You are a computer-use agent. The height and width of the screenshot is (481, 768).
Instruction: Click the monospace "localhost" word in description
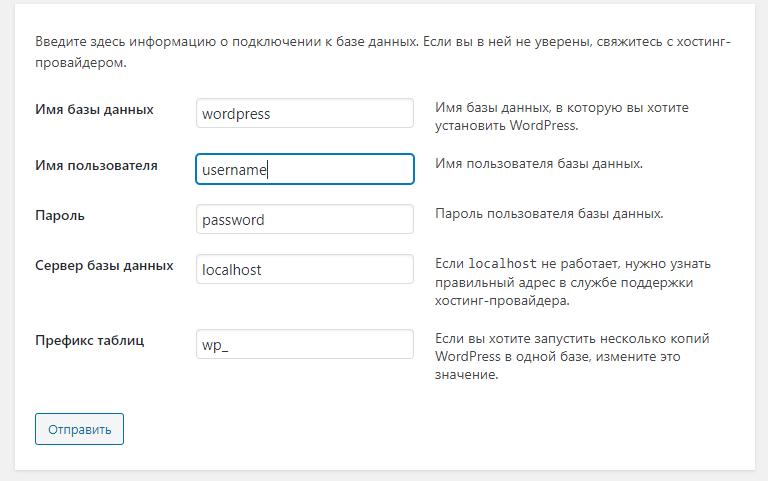click(504, 264)
